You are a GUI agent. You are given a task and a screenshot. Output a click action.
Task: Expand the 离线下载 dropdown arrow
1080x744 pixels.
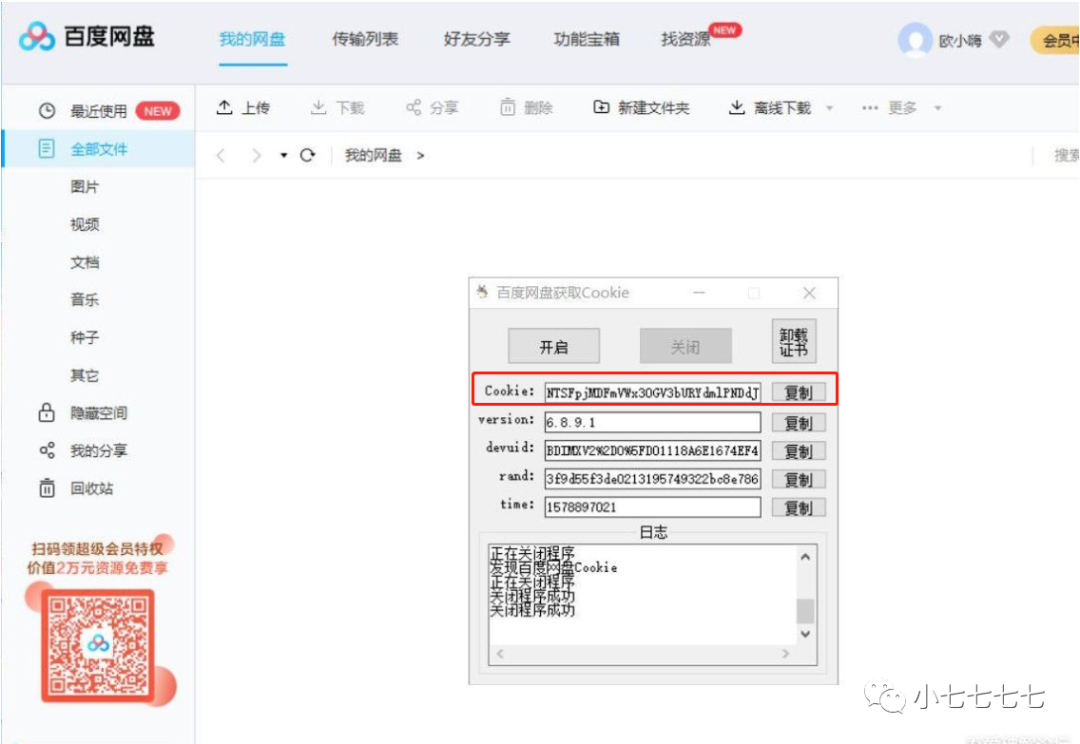coord(829,108)
